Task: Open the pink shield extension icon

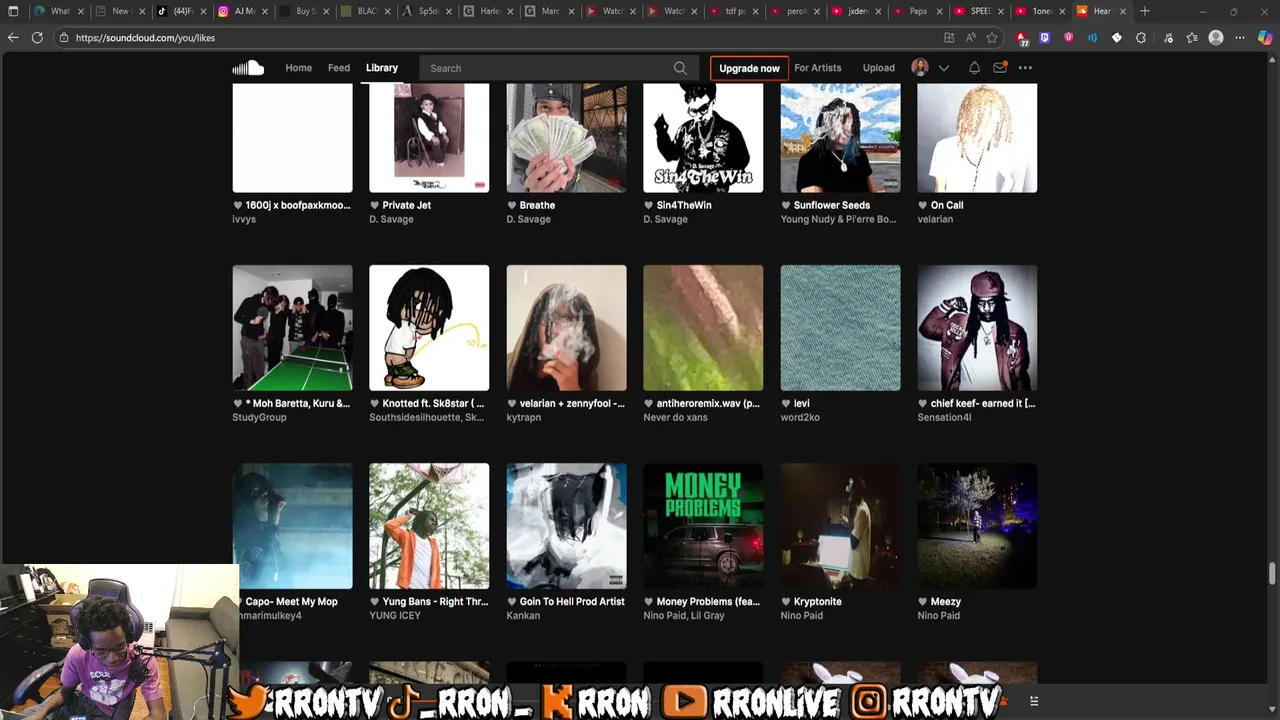Action: (1069, 37)
